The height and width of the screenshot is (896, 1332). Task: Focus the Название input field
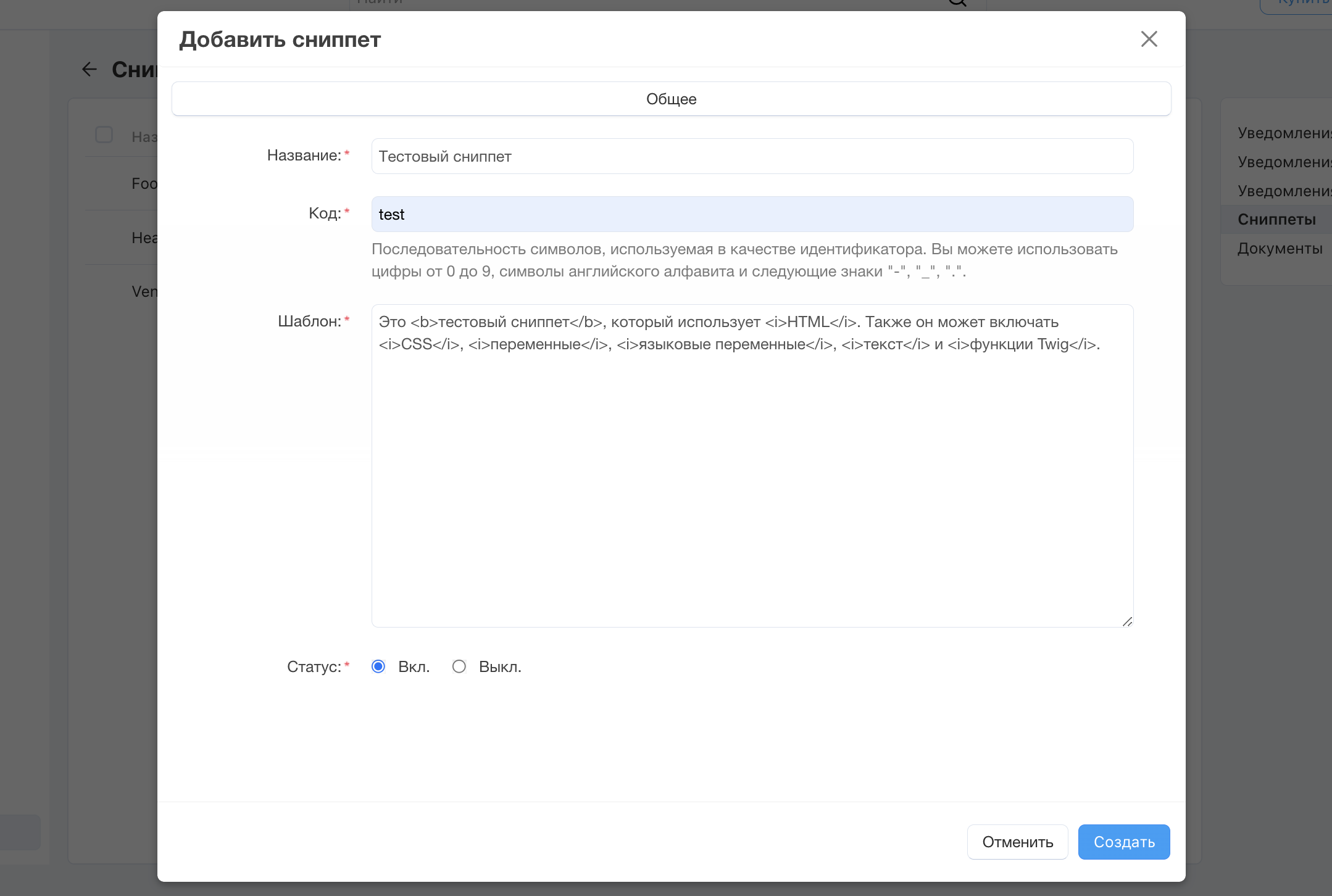[752, 156]
